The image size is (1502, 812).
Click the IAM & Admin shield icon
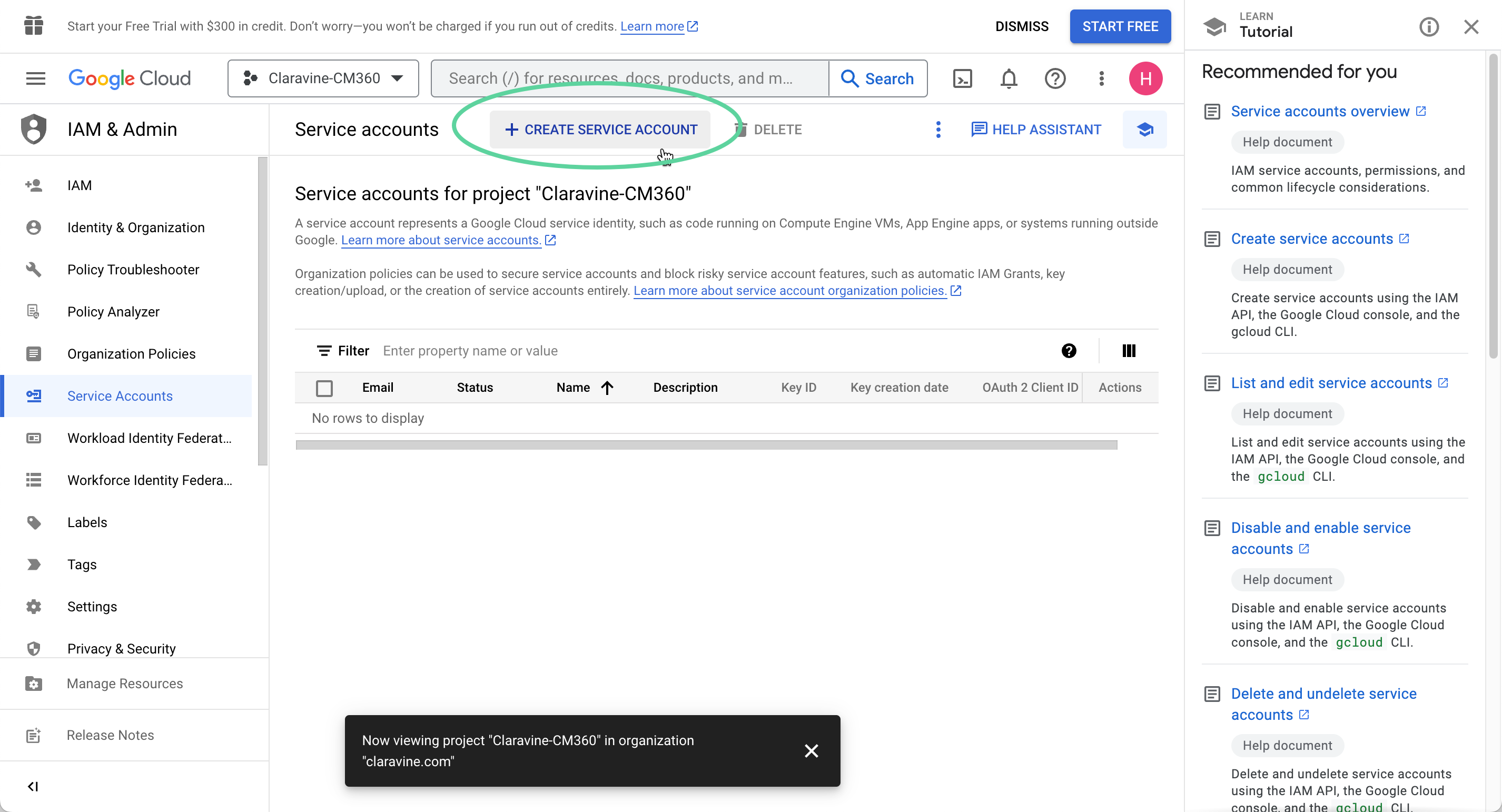pyautogui.click(x=34, y=129)
